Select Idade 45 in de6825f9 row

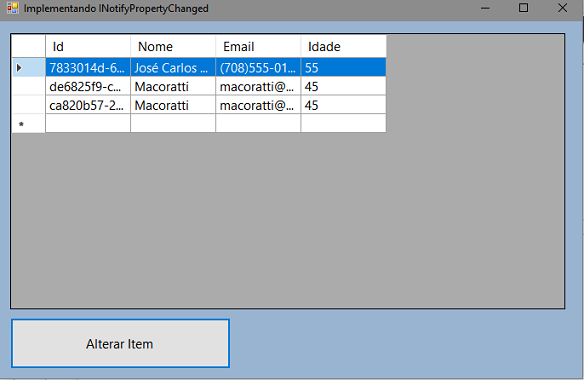click(x=343, y=86)
